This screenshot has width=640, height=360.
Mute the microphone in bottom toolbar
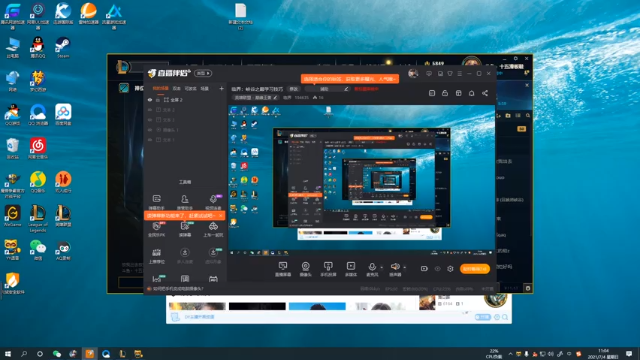point(372,269)
